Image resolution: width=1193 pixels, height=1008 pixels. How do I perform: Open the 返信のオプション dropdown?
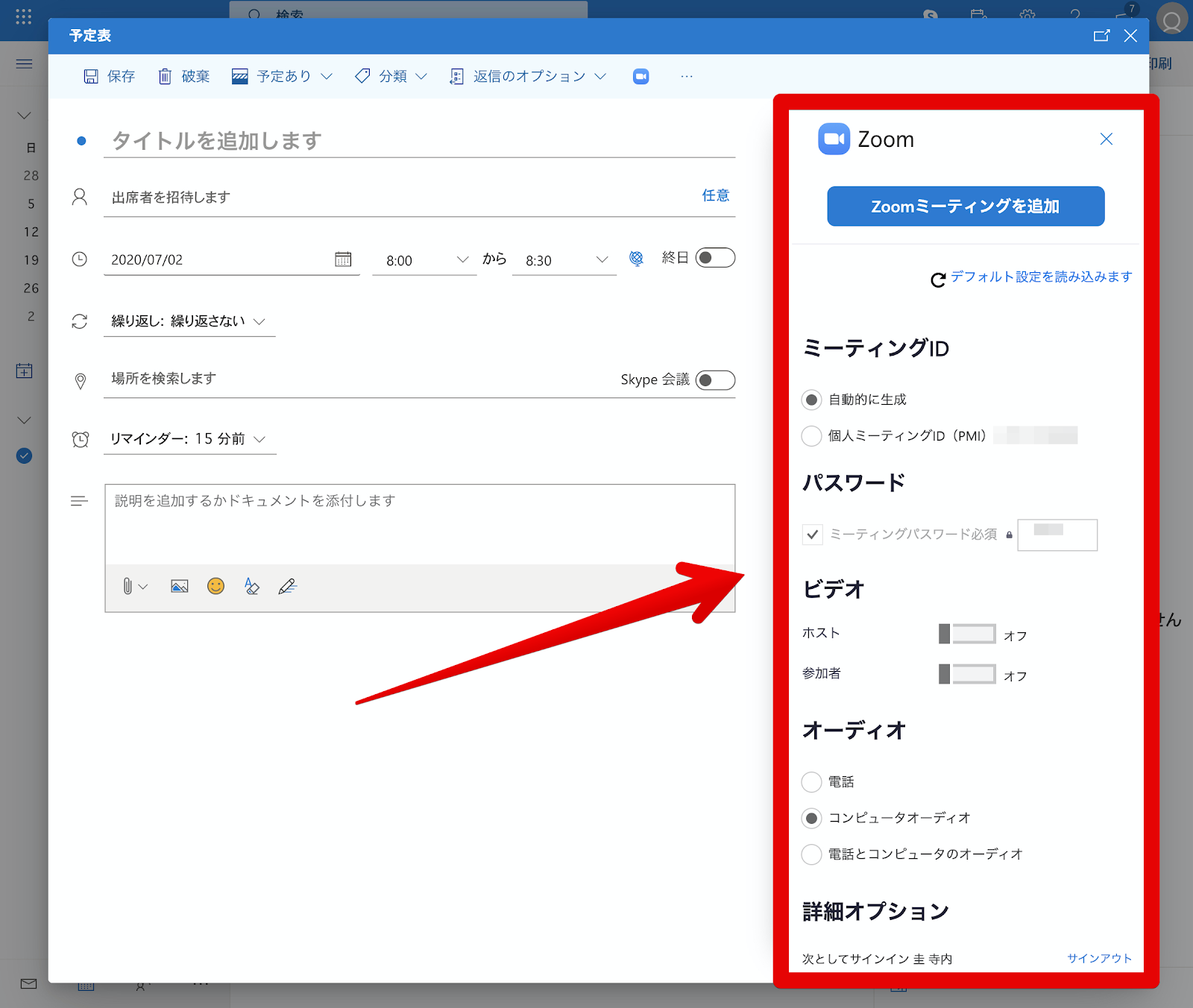click(x=528, y=76)
